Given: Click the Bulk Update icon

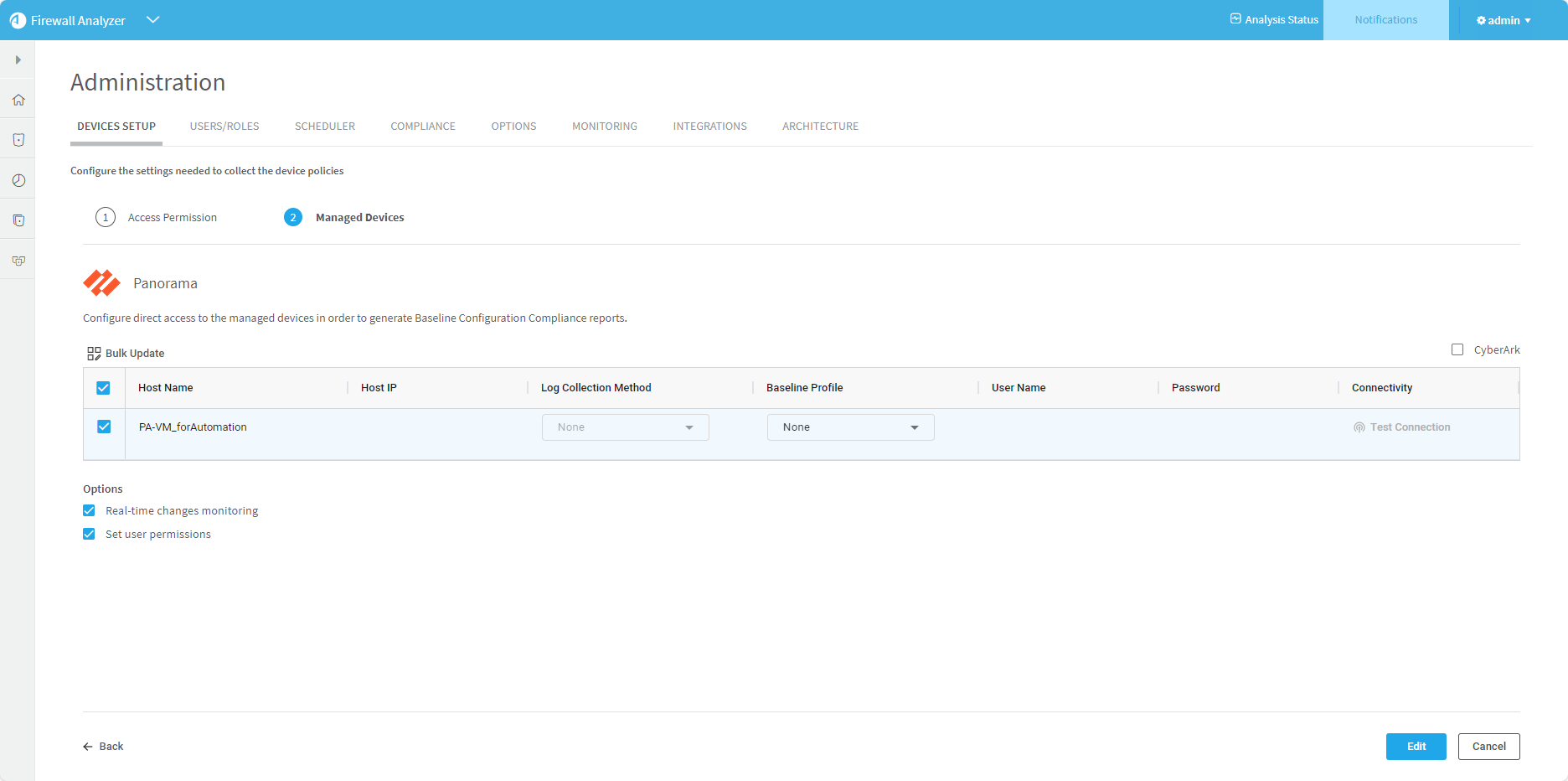Looking at the screenshot, I should [x=94, y=354].
